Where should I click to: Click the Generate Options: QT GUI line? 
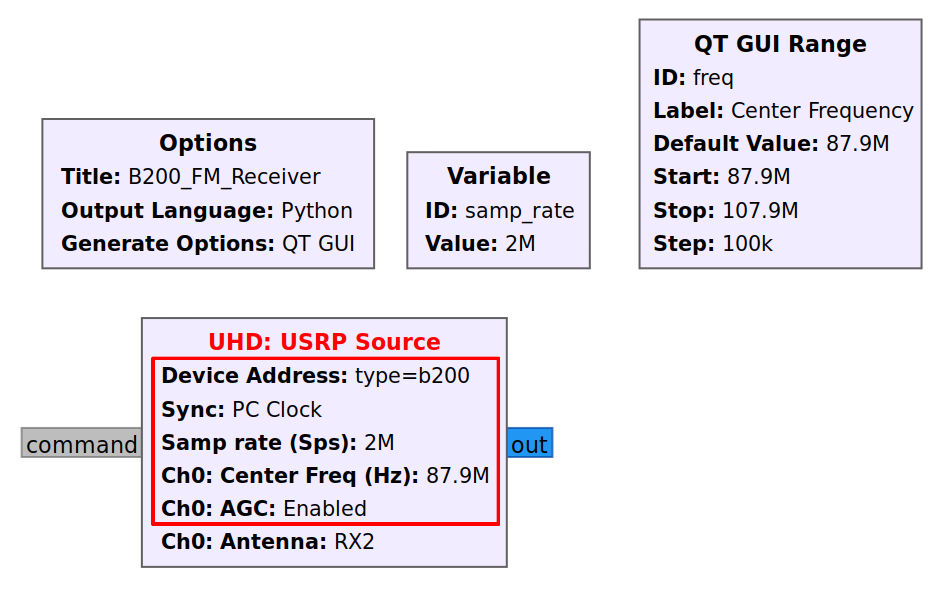pyautogui.click(x=208, y=243)
